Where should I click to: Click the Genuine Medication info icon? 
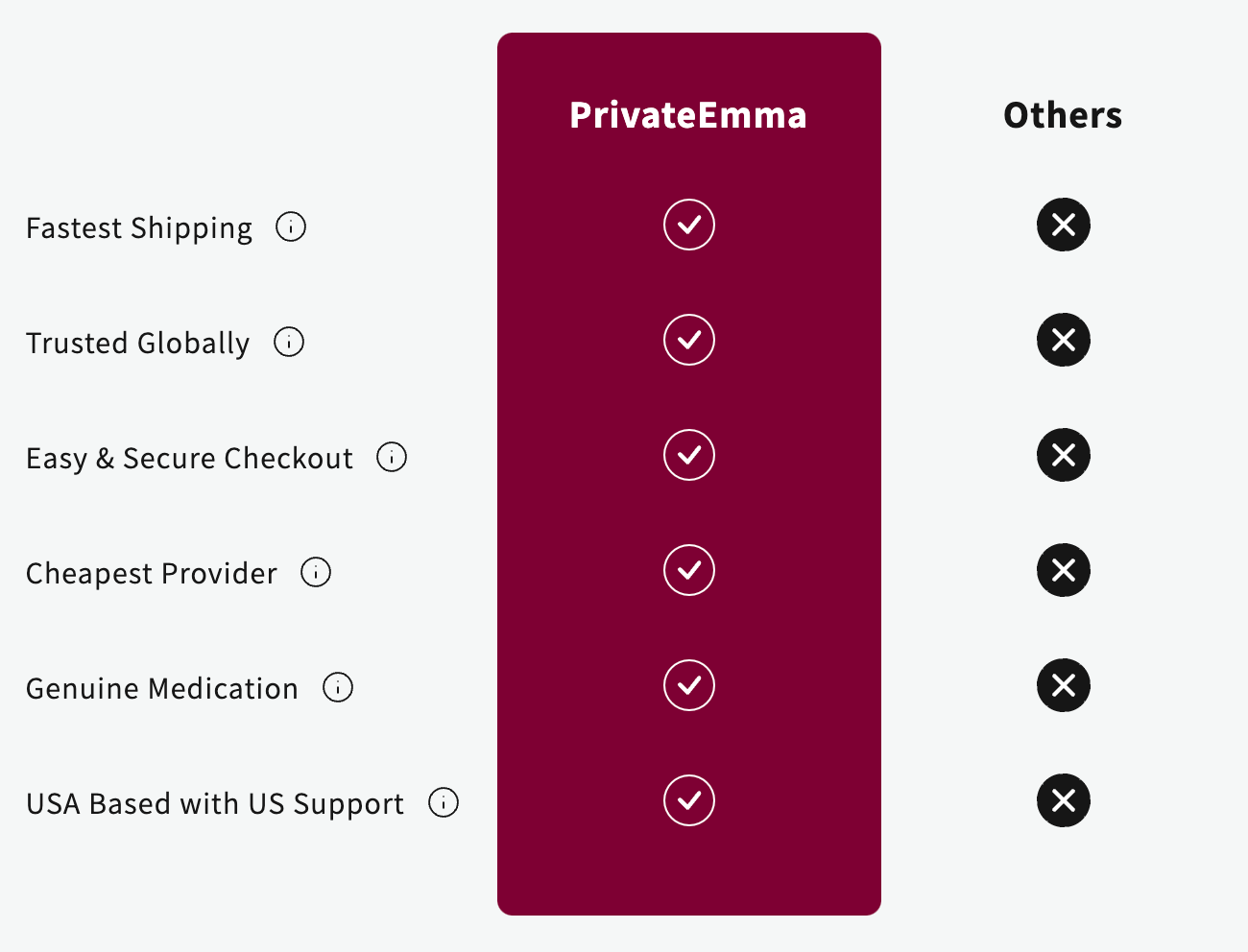338,687
